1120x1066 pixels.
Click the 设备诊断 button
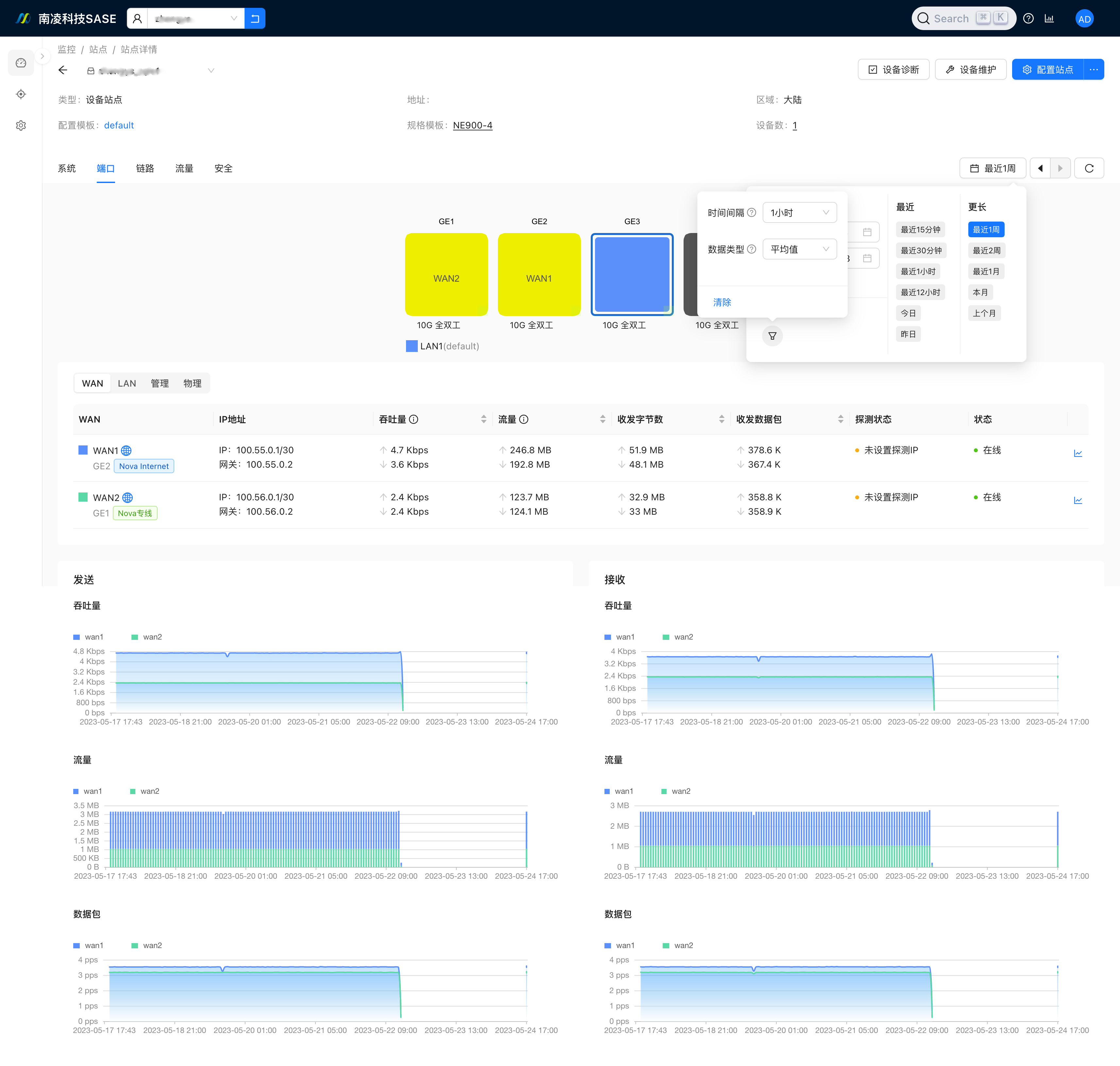point(893,69)
